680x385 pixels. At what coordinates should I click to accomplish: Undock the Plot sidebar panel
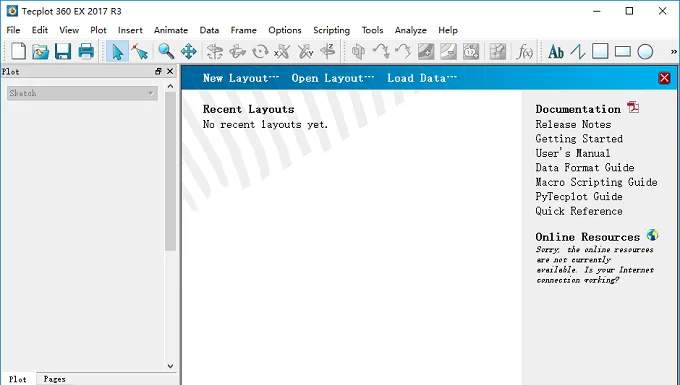coord(158,72)
